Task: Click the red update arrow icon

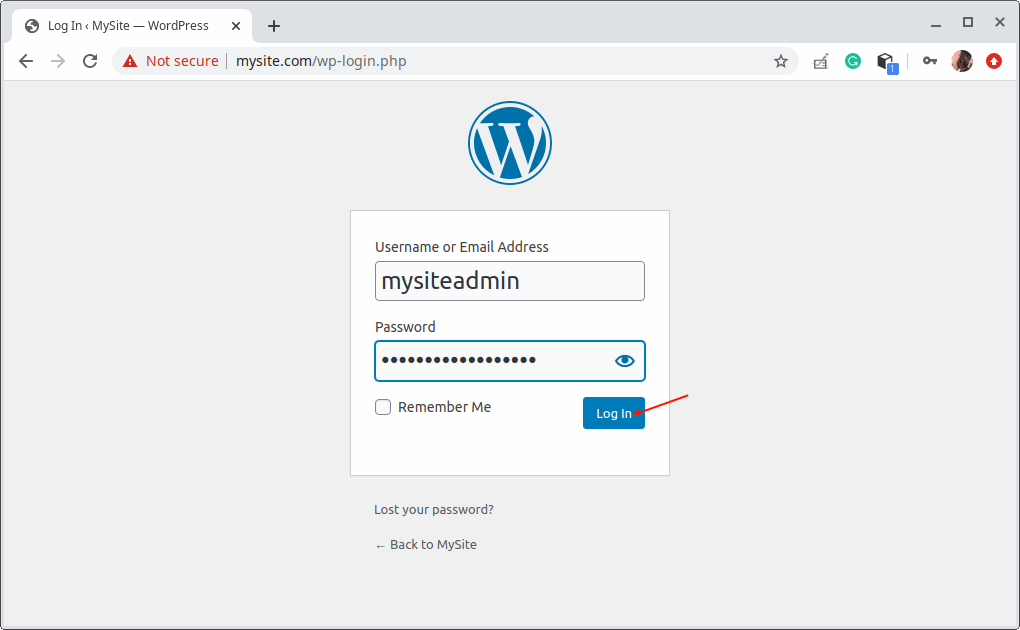Action: [x=994, y=61]
